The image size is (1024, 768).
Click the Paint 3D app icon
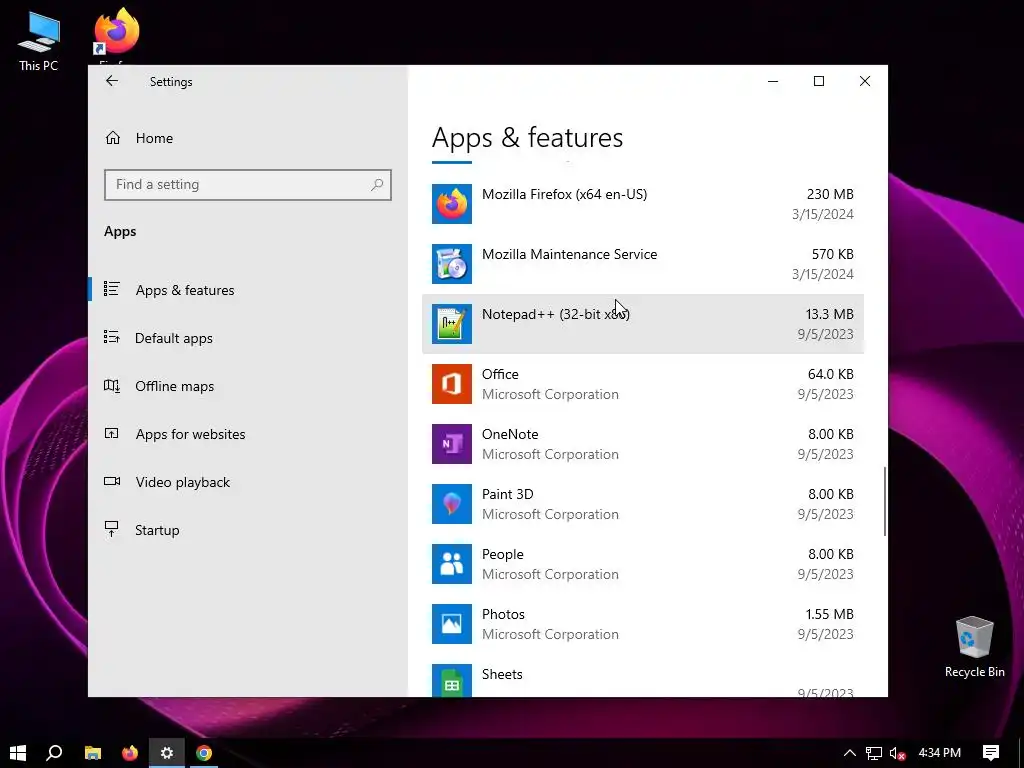[x=451, y=504]
